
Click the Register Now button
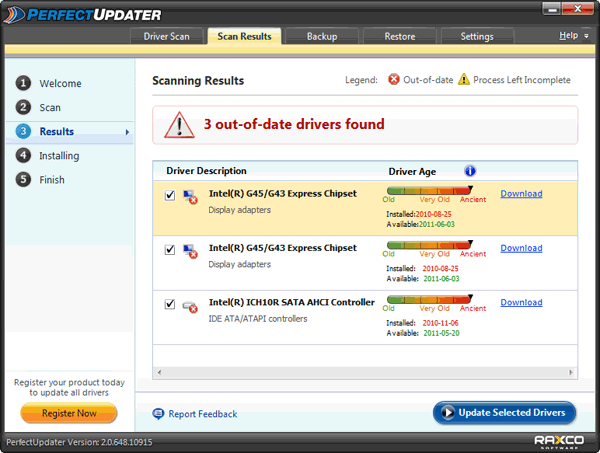pyautogui.click(x=69, y=413)
